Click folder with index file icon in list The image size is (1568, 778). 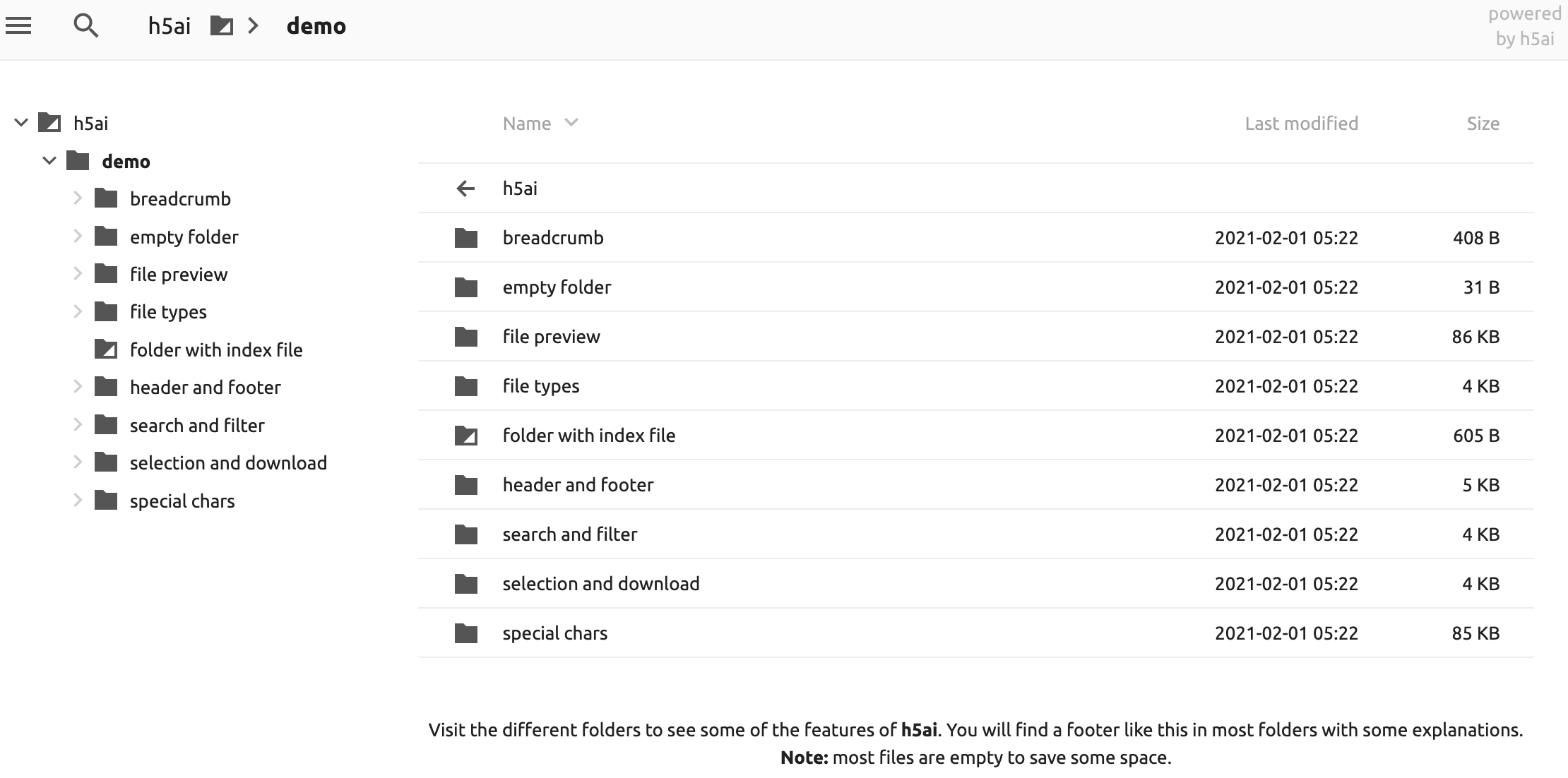pos(465,436)
